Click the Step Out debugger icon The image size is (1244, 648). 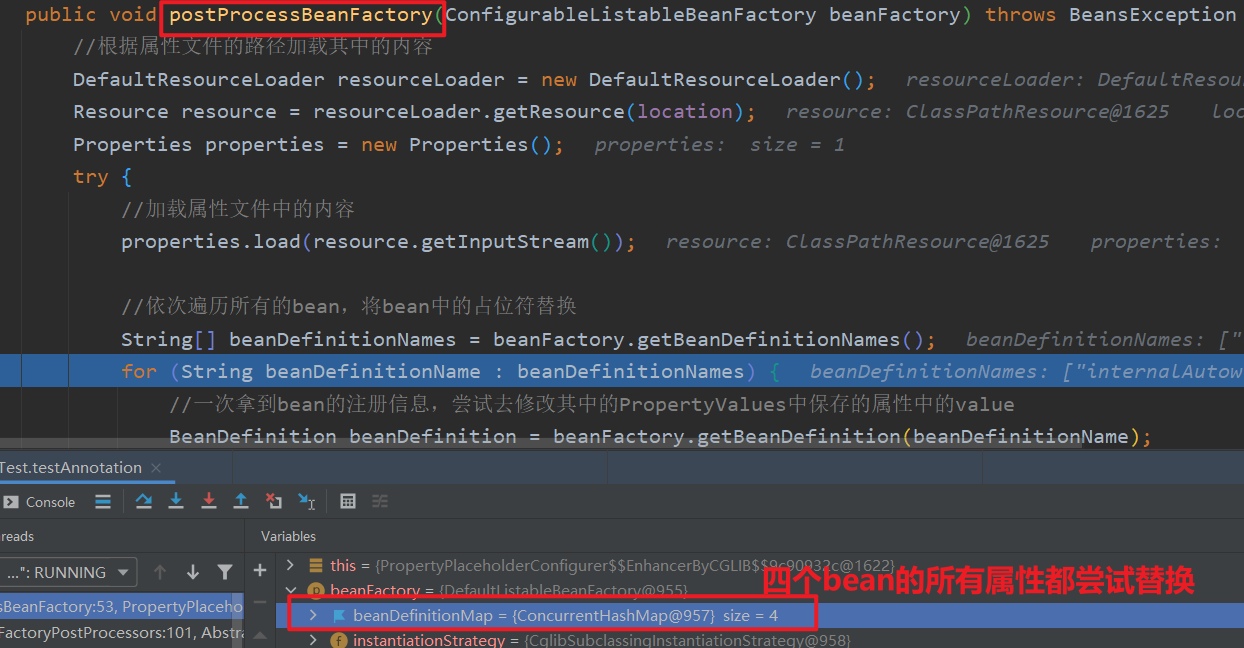pos(241,501)
